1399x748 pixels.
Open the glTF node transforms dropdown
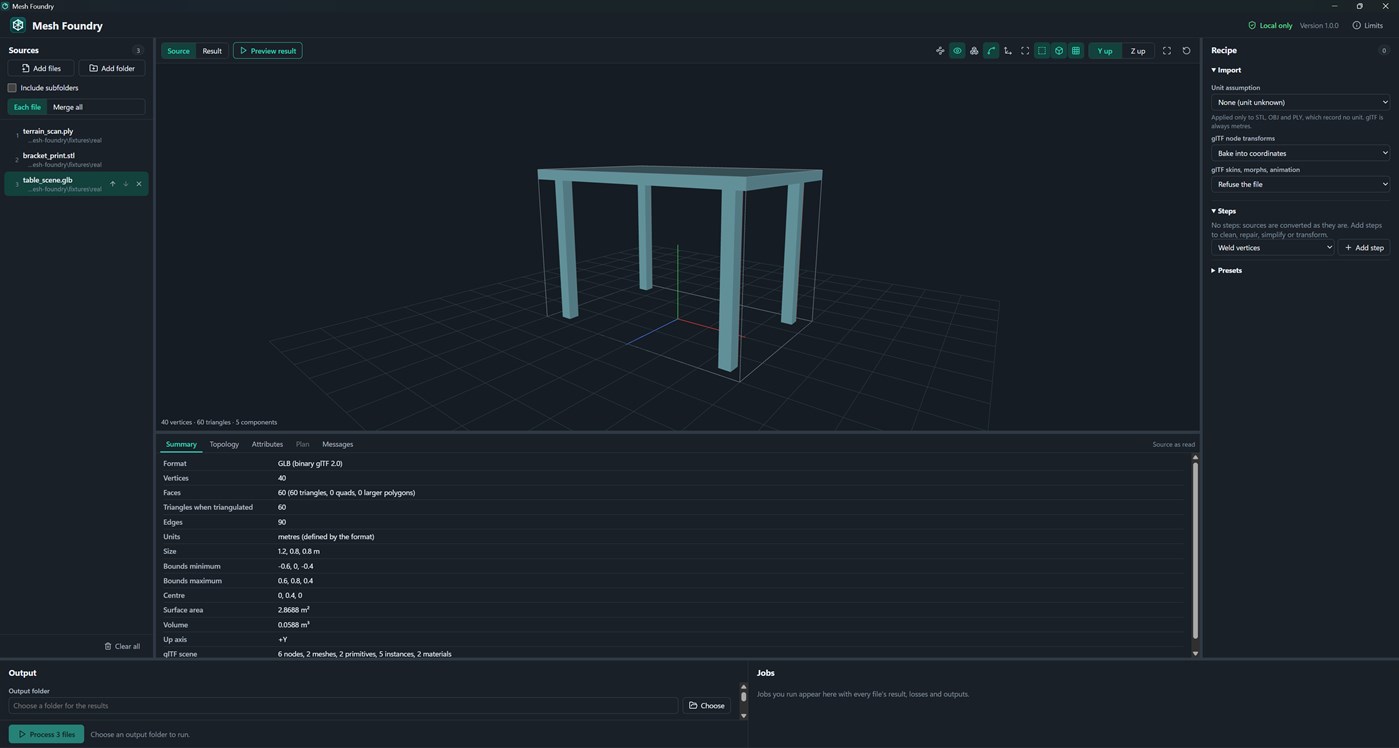pyautogui.click(x=1301, y=153)
